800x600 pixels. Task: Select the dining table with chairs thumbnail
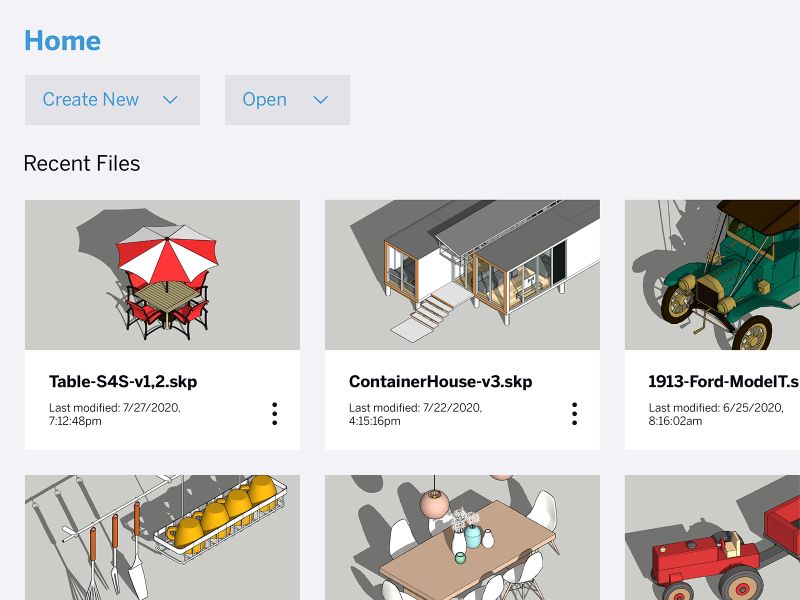462,537
